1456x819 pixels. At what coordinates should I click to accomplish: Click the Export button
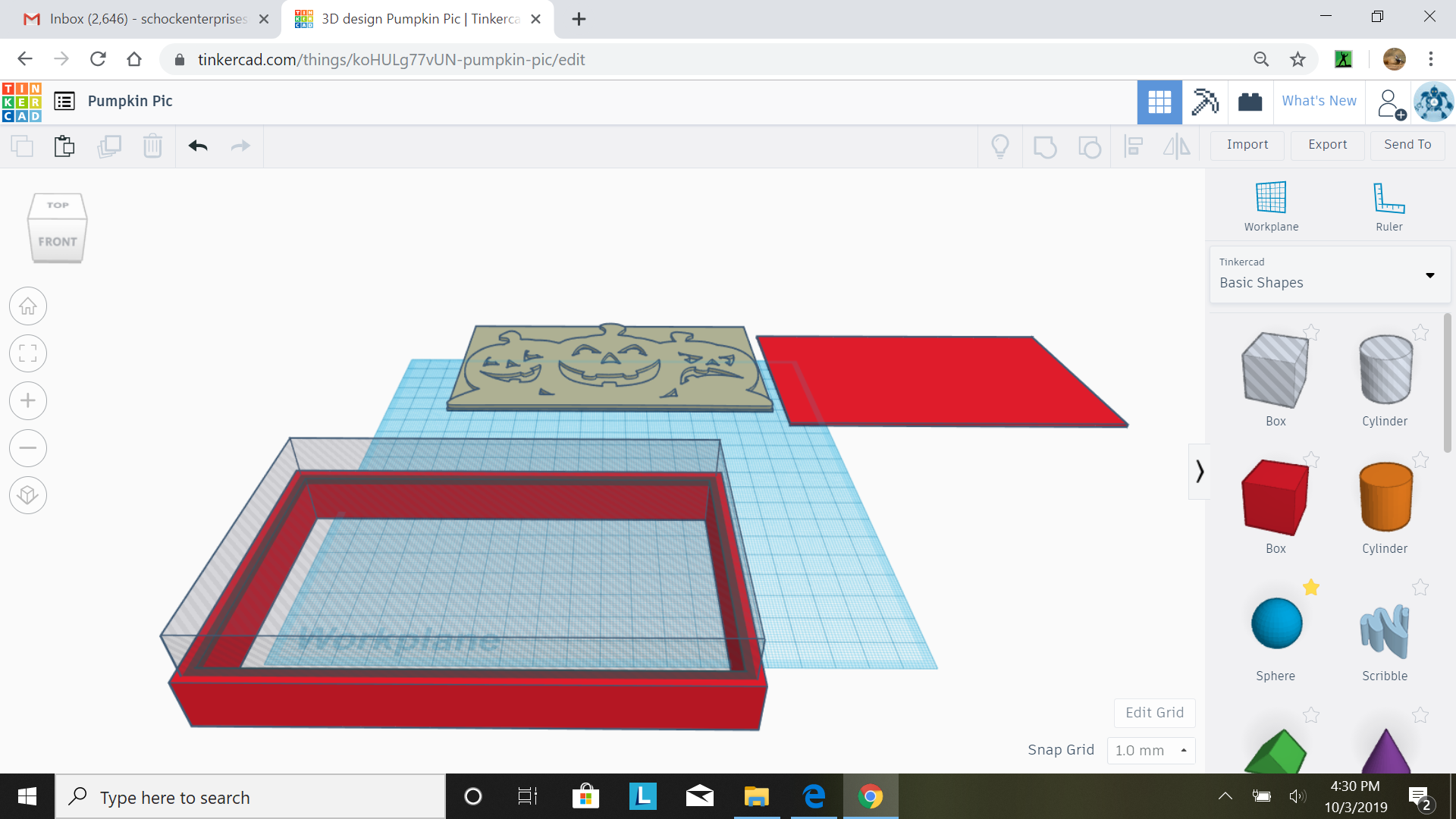click(x=1326, y=145)
